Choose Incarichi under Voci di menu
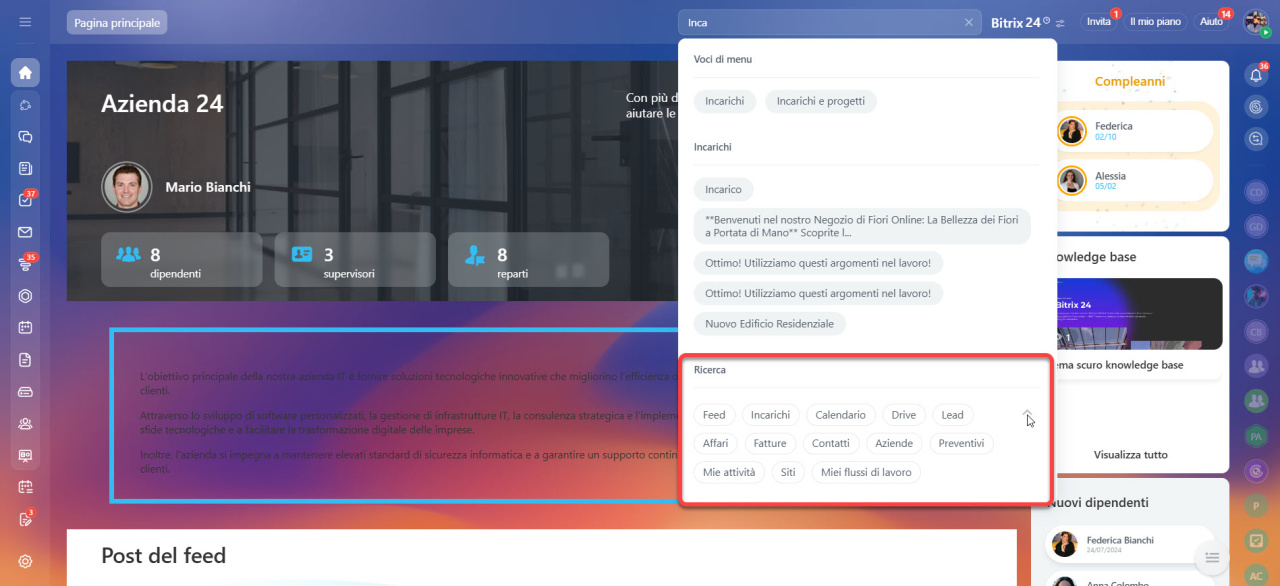The image size is (1280, 586). (725, 101)
